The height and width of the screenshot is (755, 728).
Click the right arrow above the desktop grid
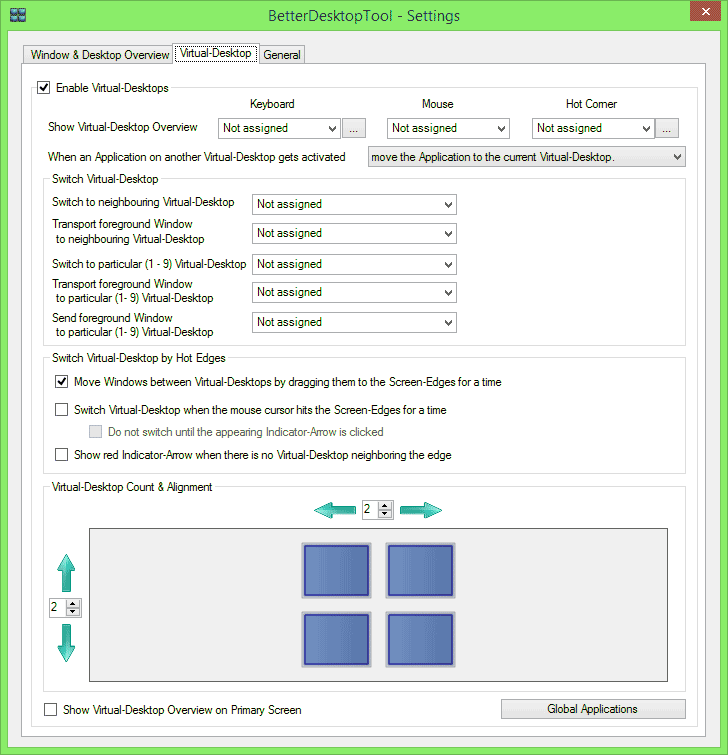pos(420,510)
